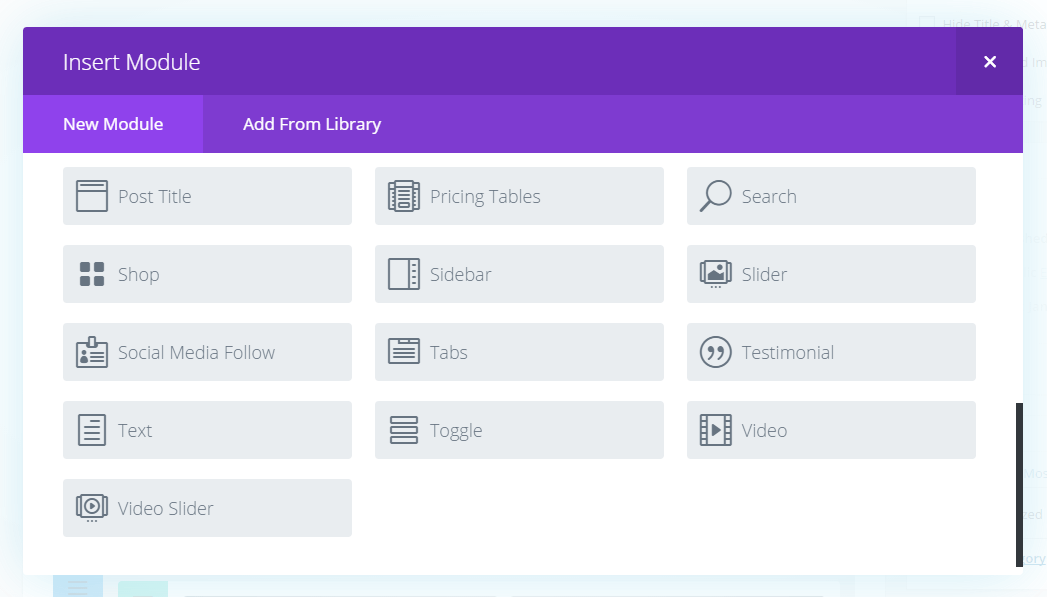
Task: Click the Slider image icon
Action: click(715, 274)
